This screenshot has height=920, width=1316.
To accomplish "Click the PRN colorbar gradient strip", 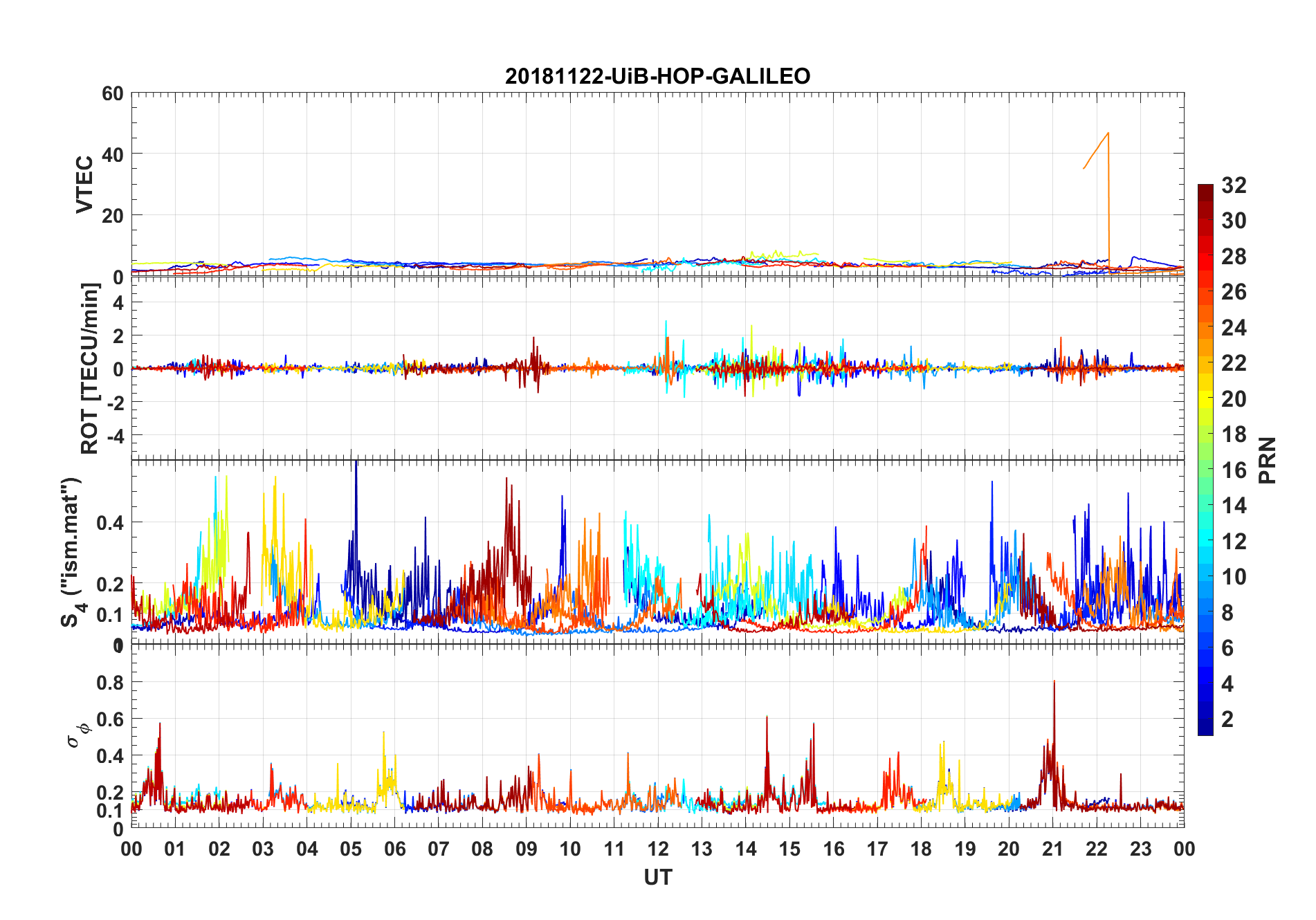I will tap(1205, 459).
